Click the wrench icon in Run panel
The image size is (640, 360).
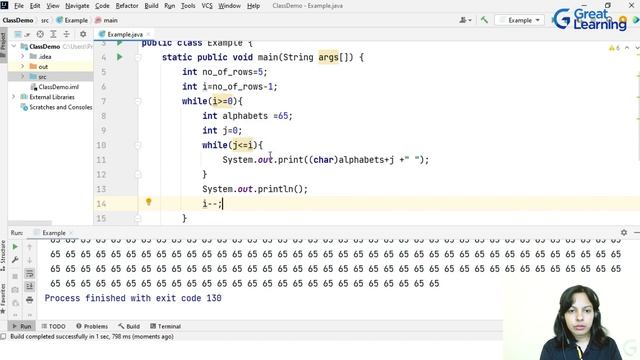click(15, 260)
